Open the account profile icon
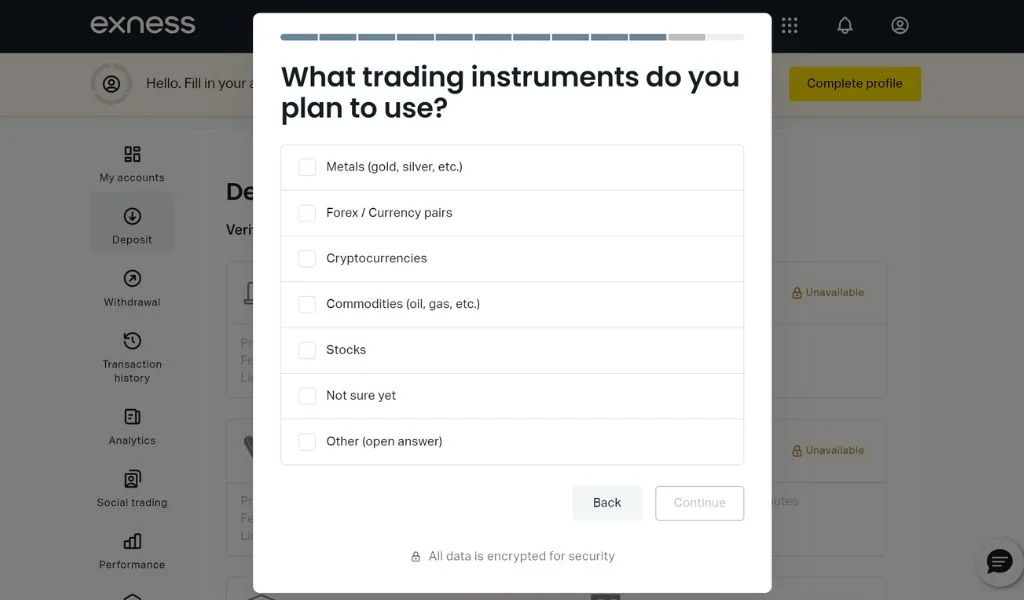Viewport: 1024px width, 600px height. pyautogui.click(x=899, y=26)
